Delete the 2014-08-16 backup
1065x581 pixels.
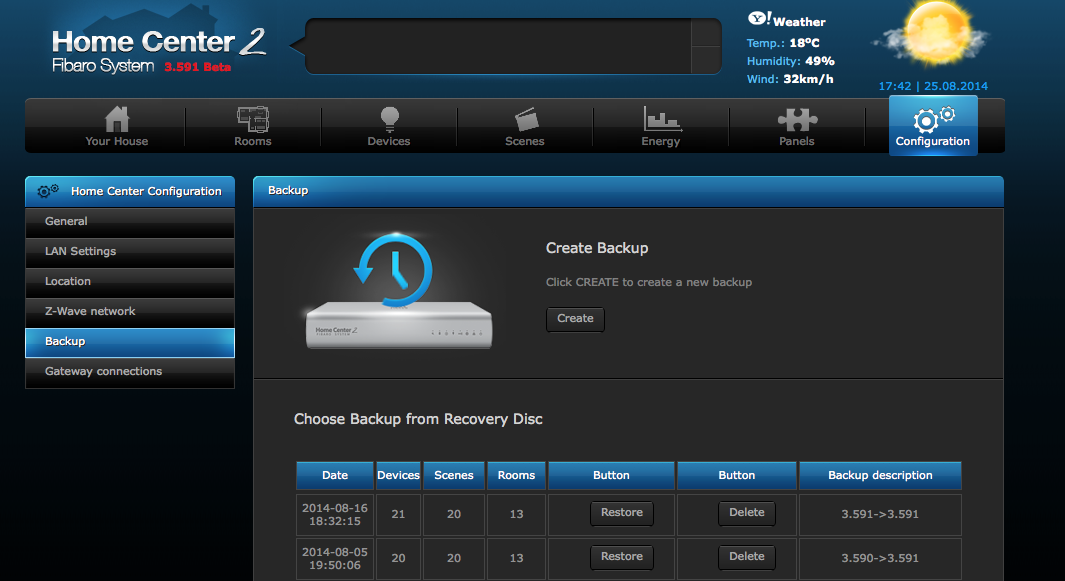(x=746, y=513)
